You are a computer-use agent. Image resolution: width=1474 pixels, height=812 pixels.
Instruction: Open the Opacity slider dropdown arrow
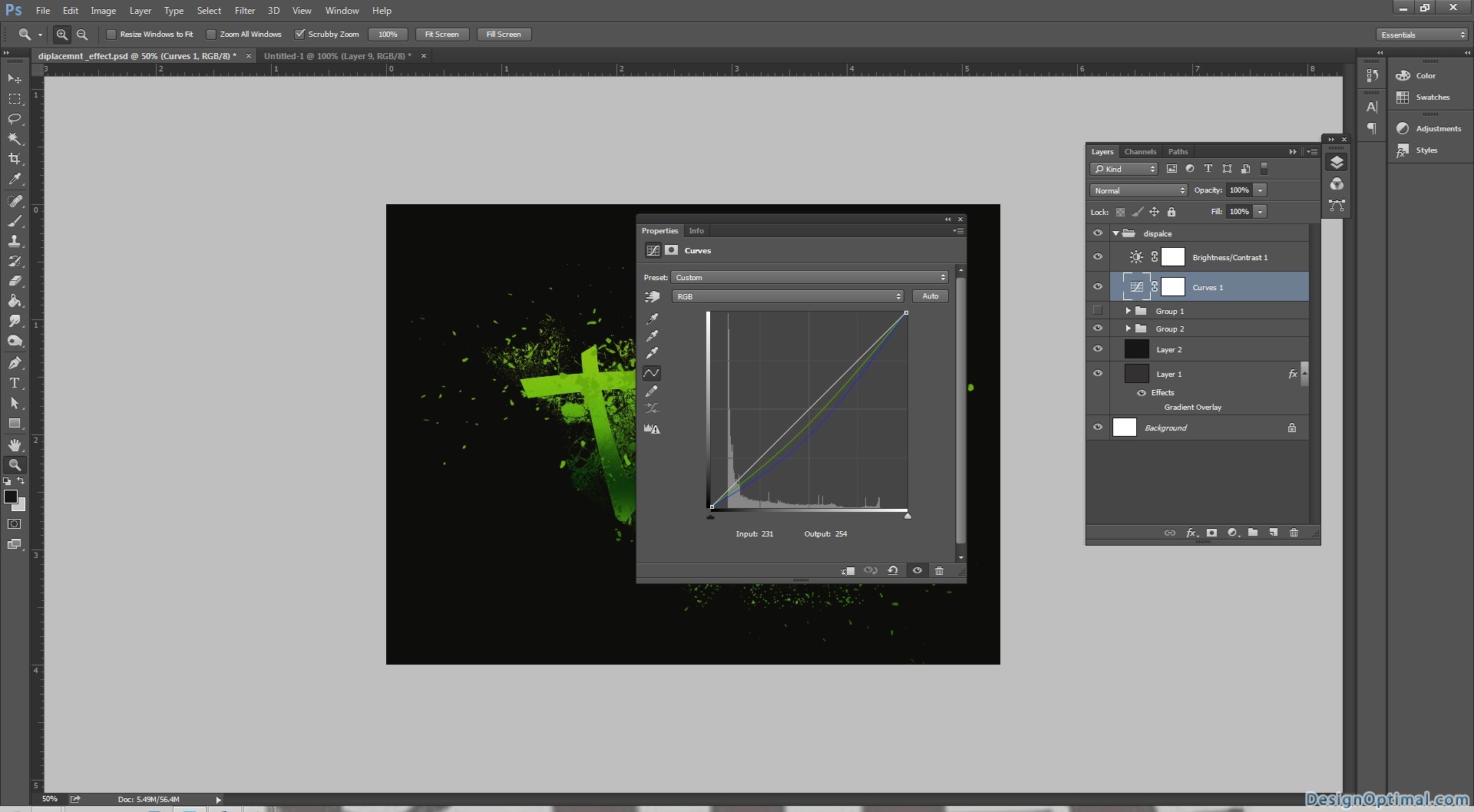click(x=1261, y=190)
